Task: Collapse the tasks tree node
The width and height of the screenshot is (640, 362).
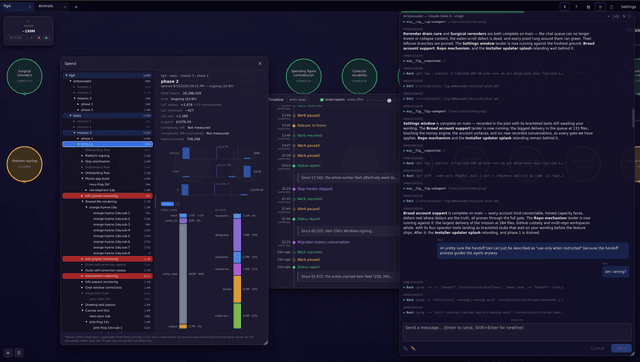Action: [71, 115]
